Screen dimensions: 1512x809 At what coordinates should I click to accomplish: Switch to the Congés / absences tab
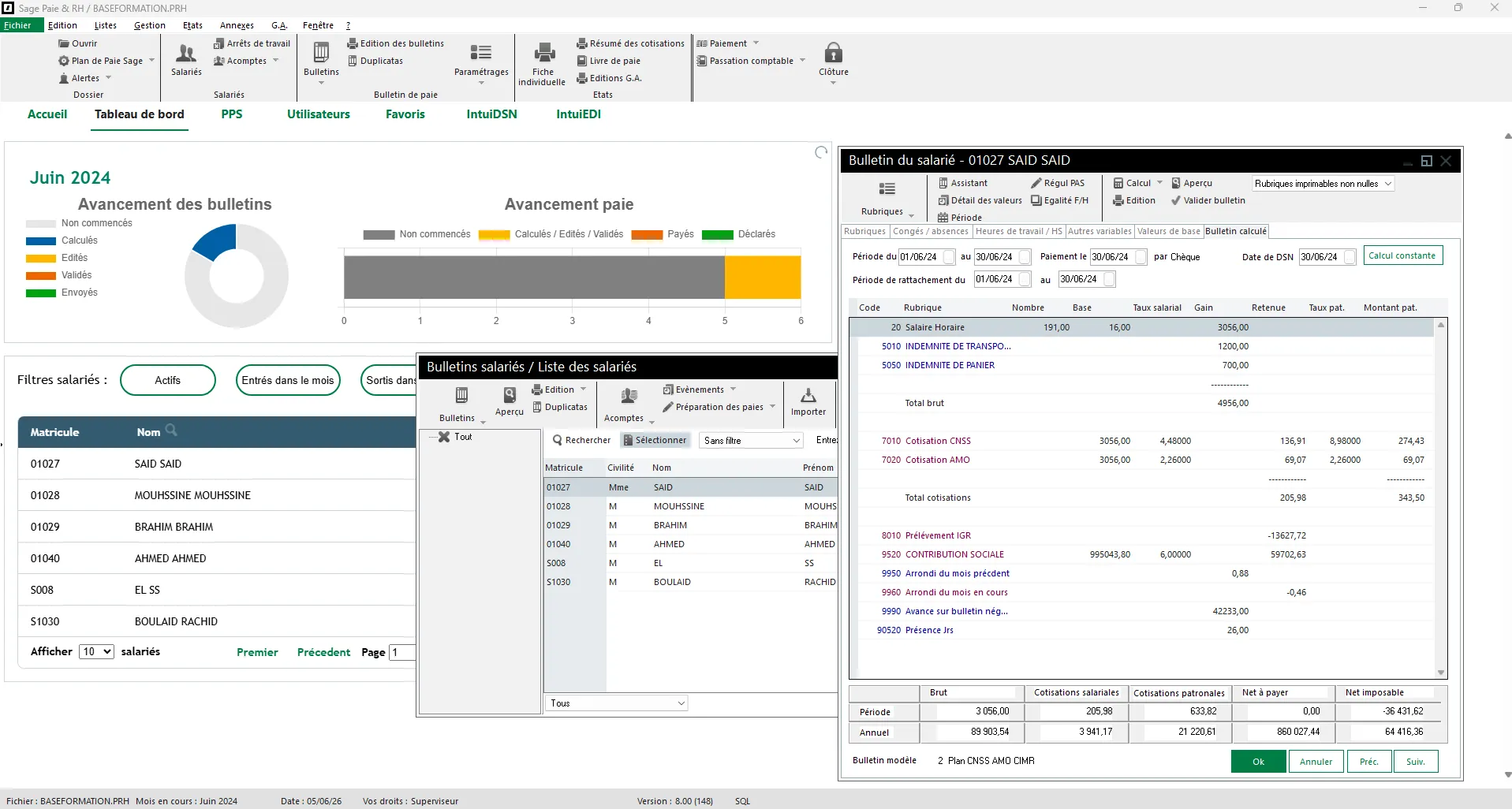coord(931,231)
